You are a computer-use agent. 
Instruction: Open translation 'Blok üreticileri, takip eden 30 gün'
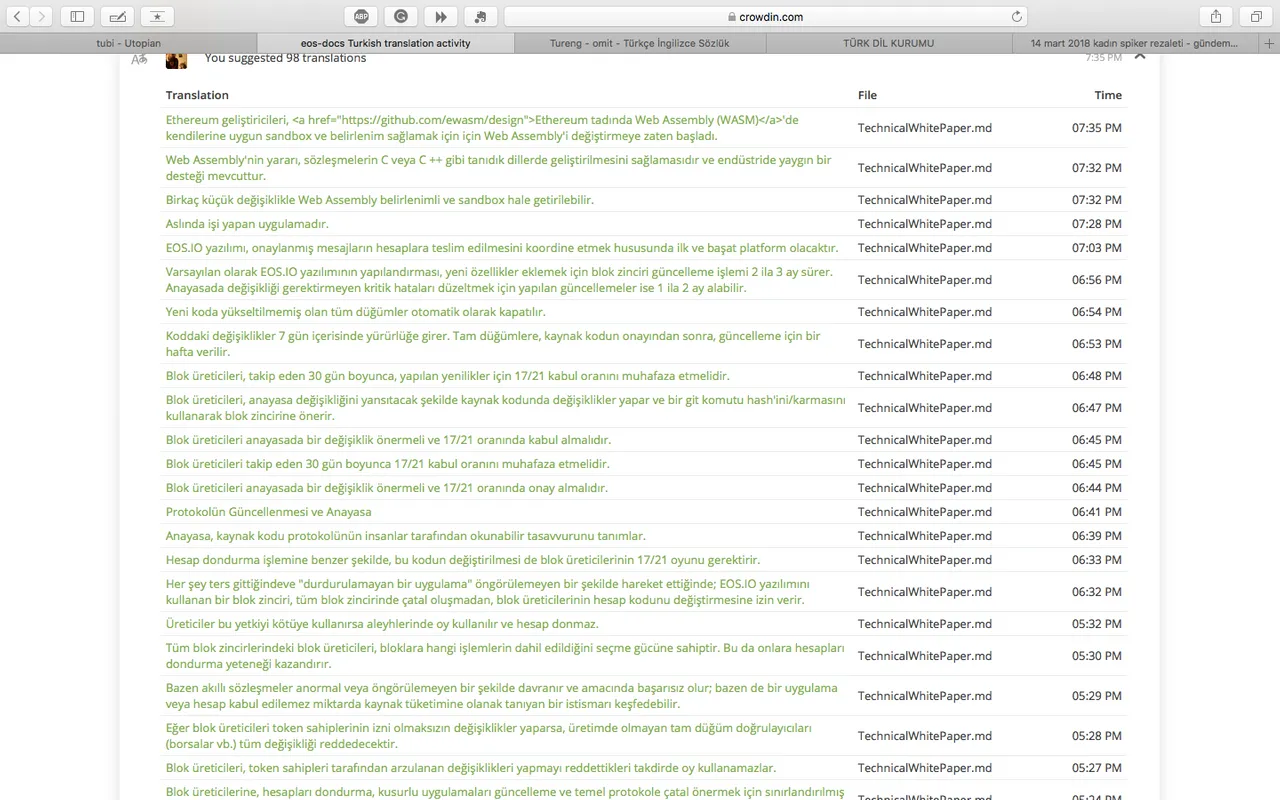(x=447, y=376)
